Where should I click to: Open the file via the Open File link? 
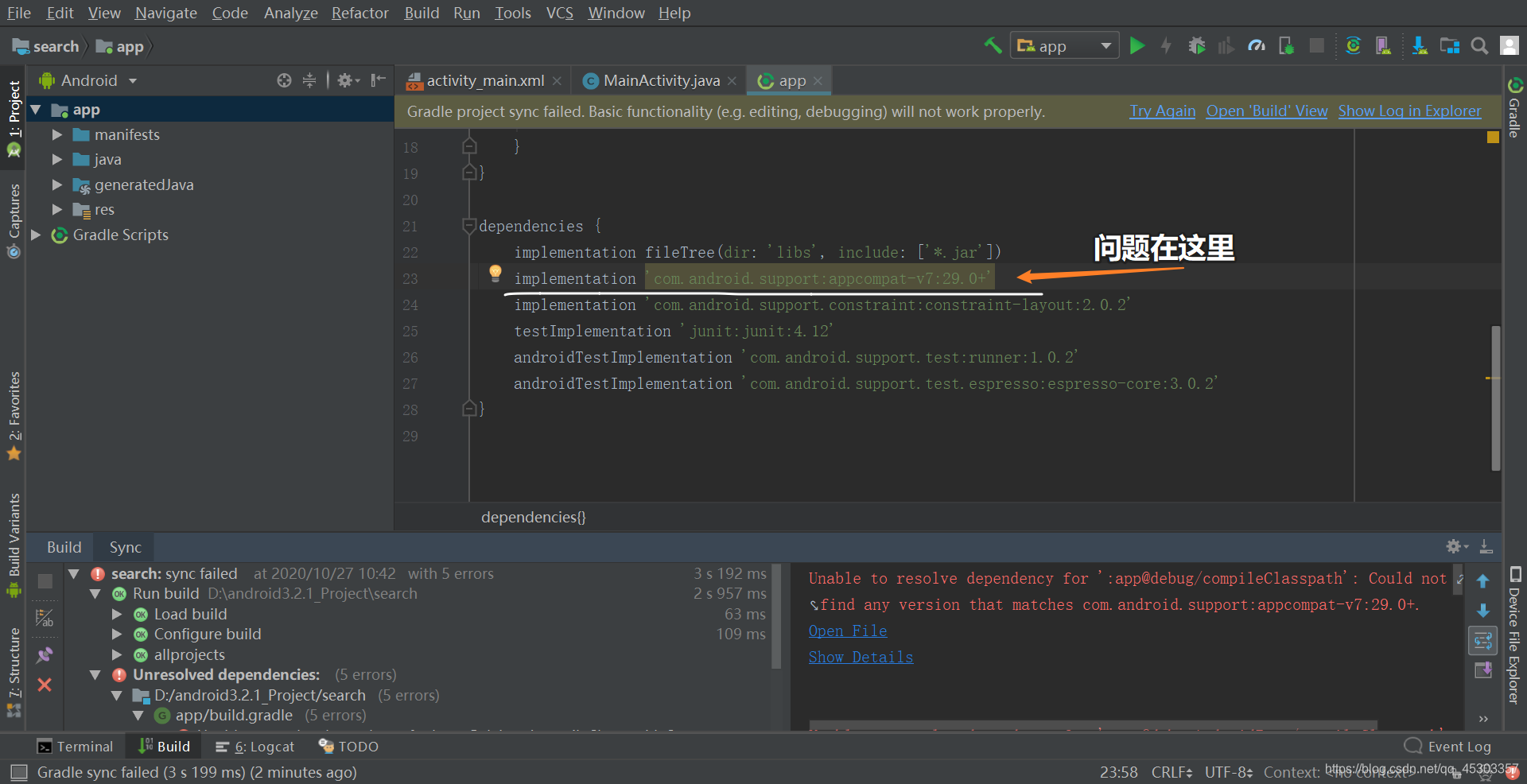(x=847, y=630)
